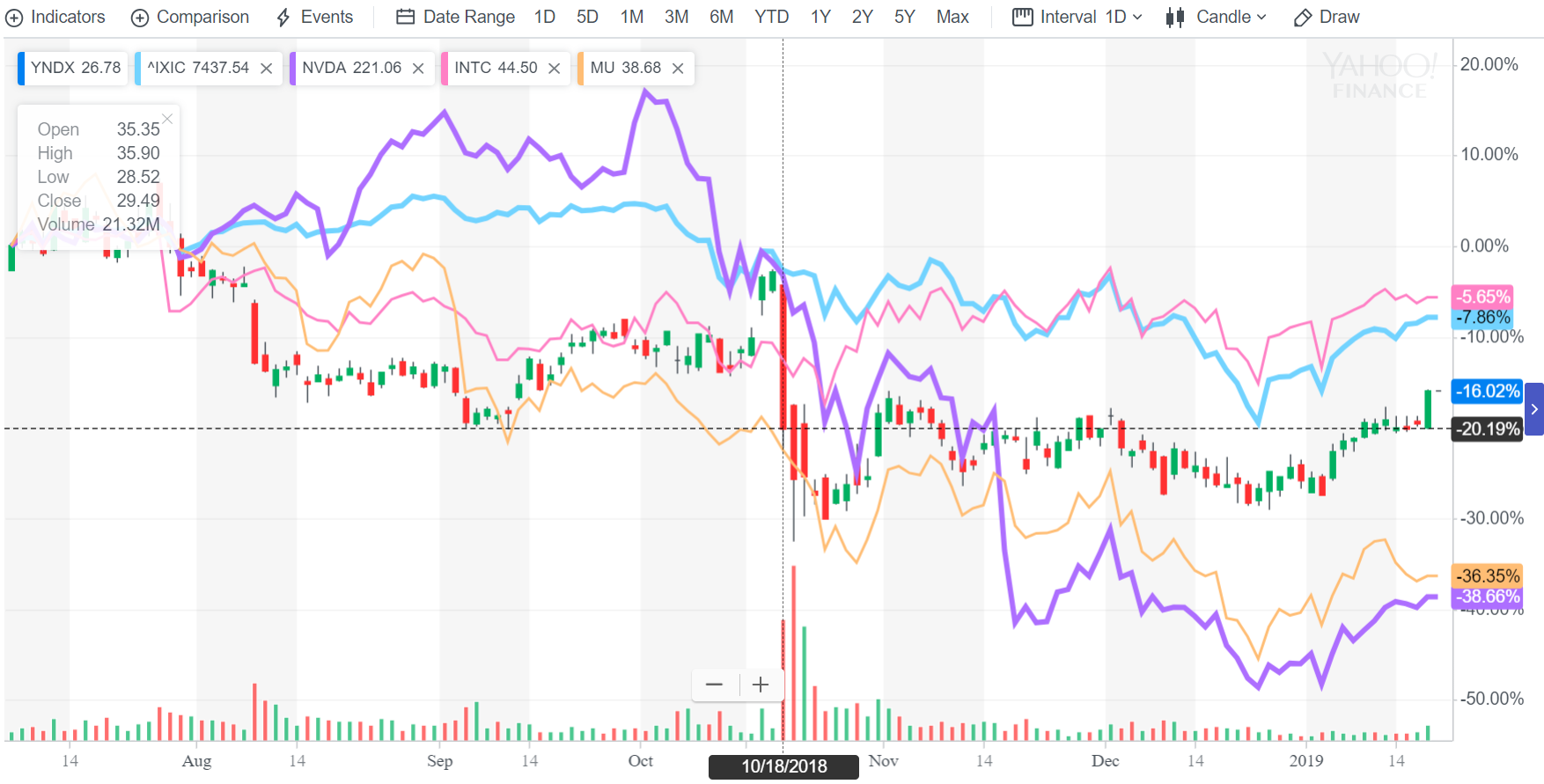Select the 3M date range
The image size is (1544, 784).
676,17
